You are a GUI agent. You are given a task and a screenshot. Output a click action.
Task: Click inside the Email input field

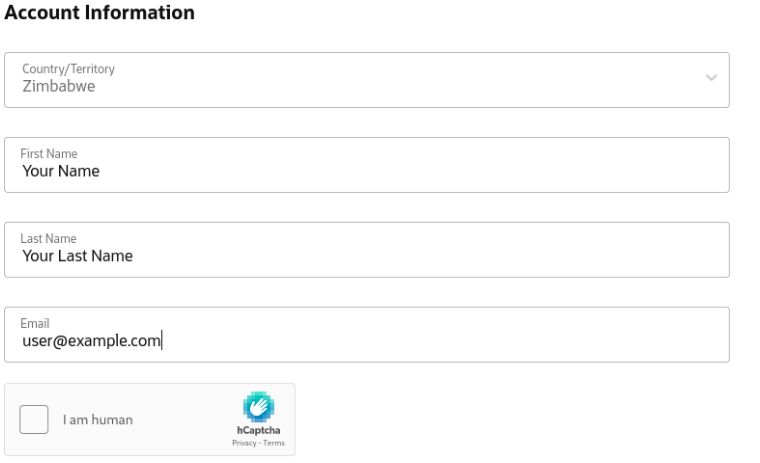[367, 335]
